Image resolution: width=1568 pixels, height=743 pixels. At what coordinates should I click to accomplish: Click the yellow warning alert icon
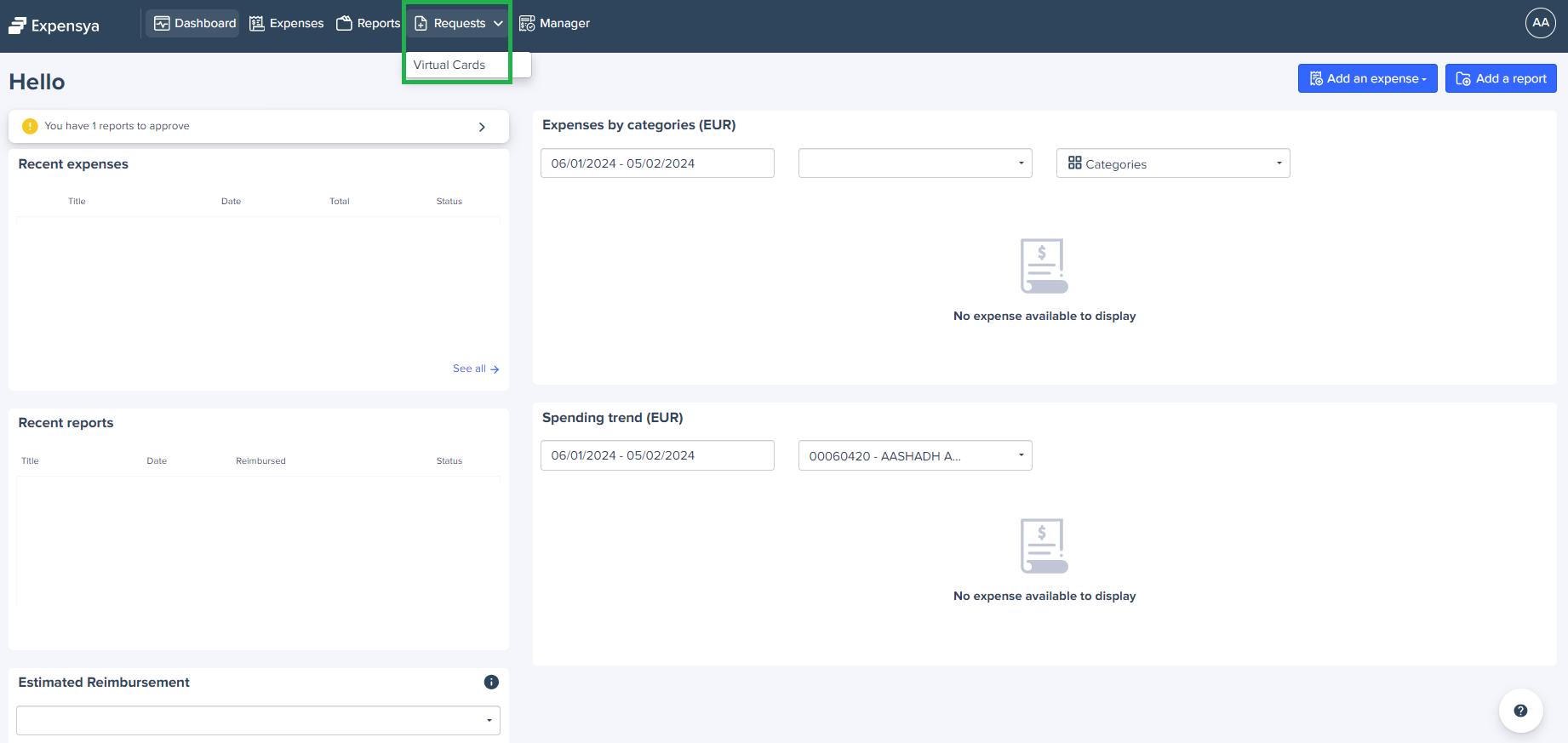click(30, 126)
